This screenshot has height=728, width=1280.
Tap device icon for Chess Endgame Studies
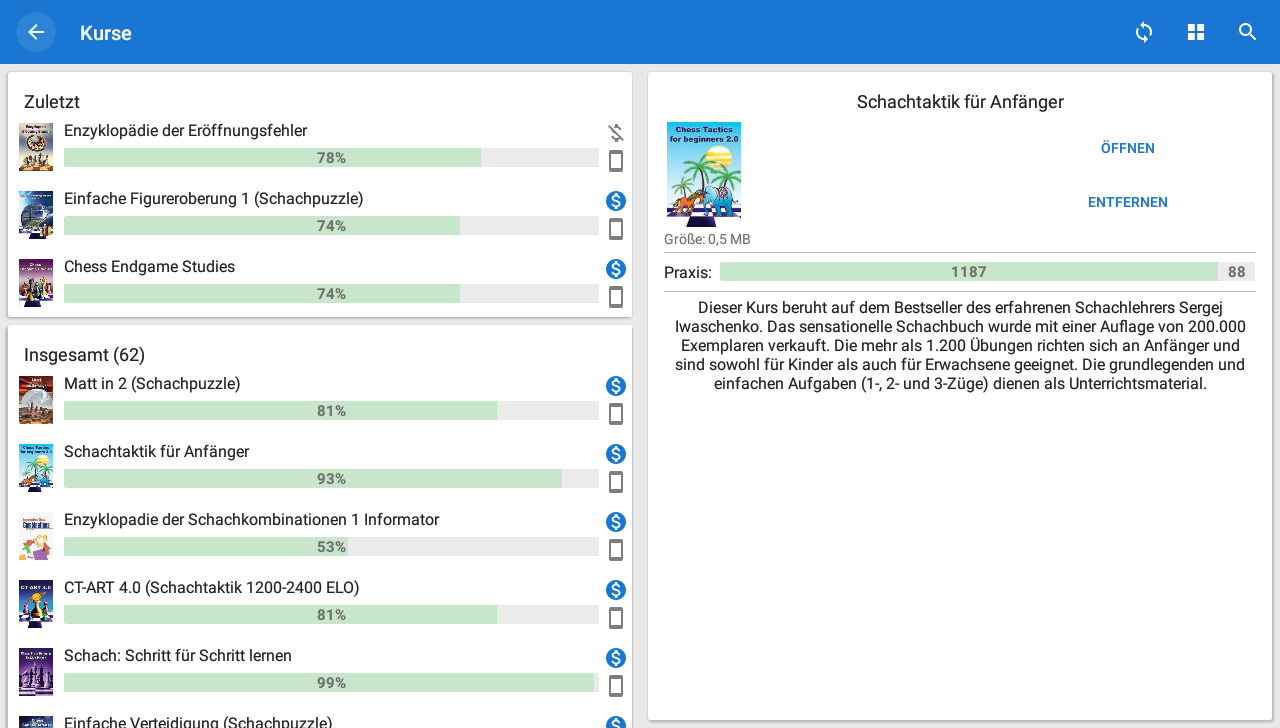[616, 297]
